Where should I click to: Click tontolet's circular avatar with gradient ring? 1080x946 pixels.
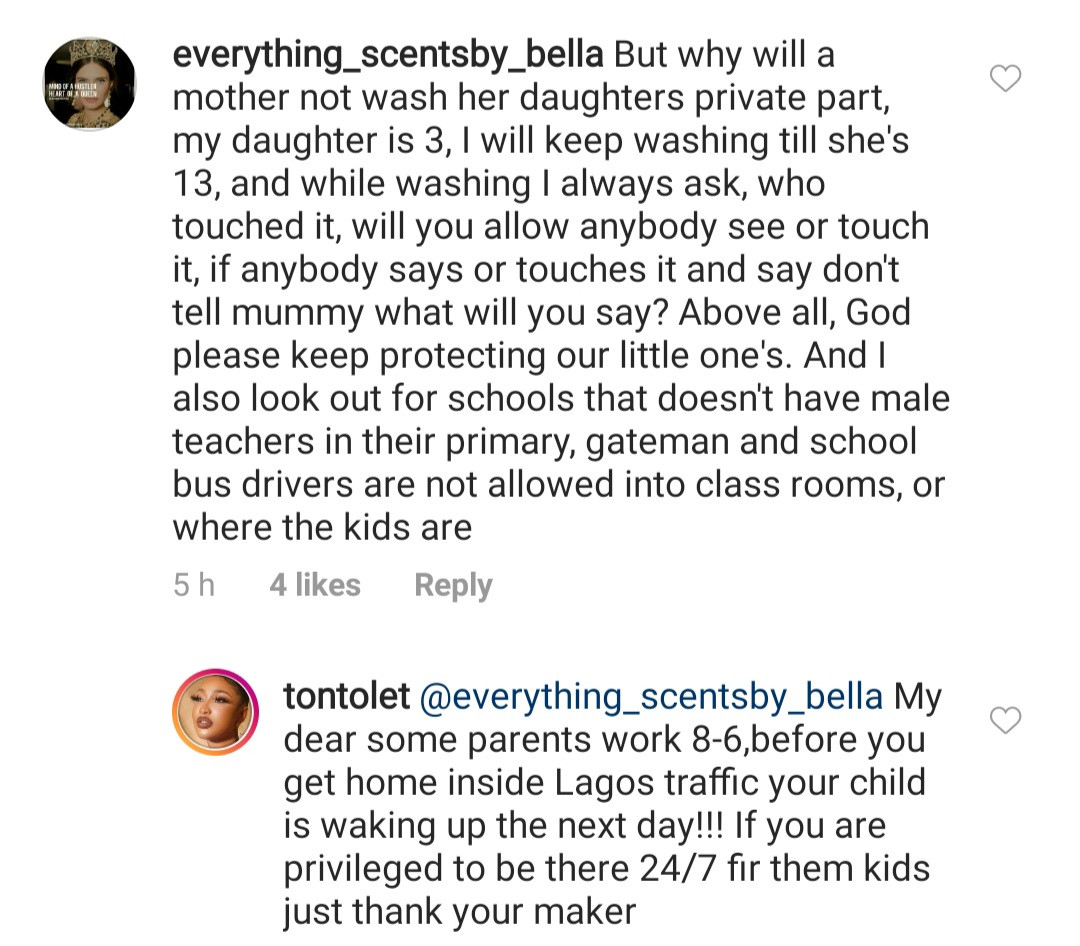tap(215, 714)
